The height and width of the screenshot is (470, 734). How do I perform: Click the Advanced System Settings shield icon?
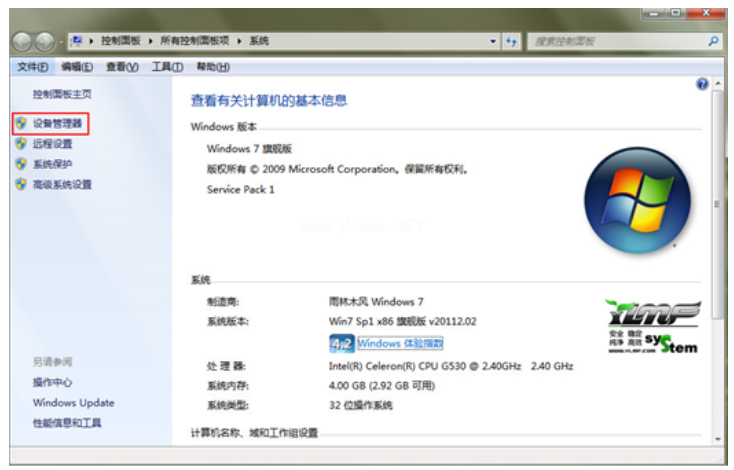(x=20, y=184)
